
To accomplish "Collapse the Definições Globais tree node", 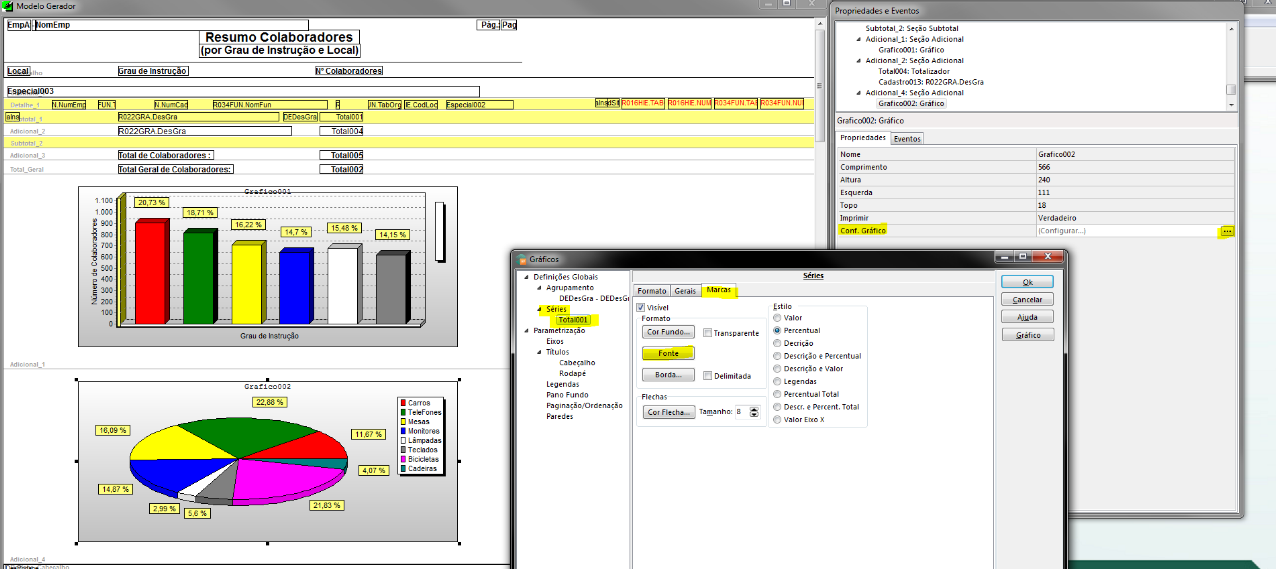I will [x=527, y=276].
